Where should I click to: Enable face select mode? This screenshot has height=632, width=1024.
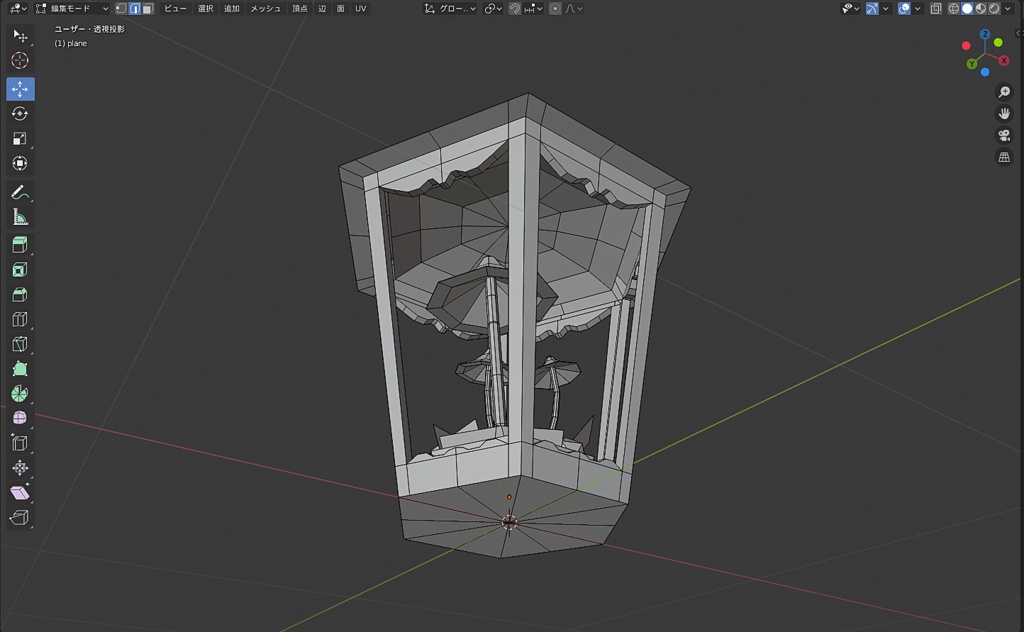click(x=148, y=8)
